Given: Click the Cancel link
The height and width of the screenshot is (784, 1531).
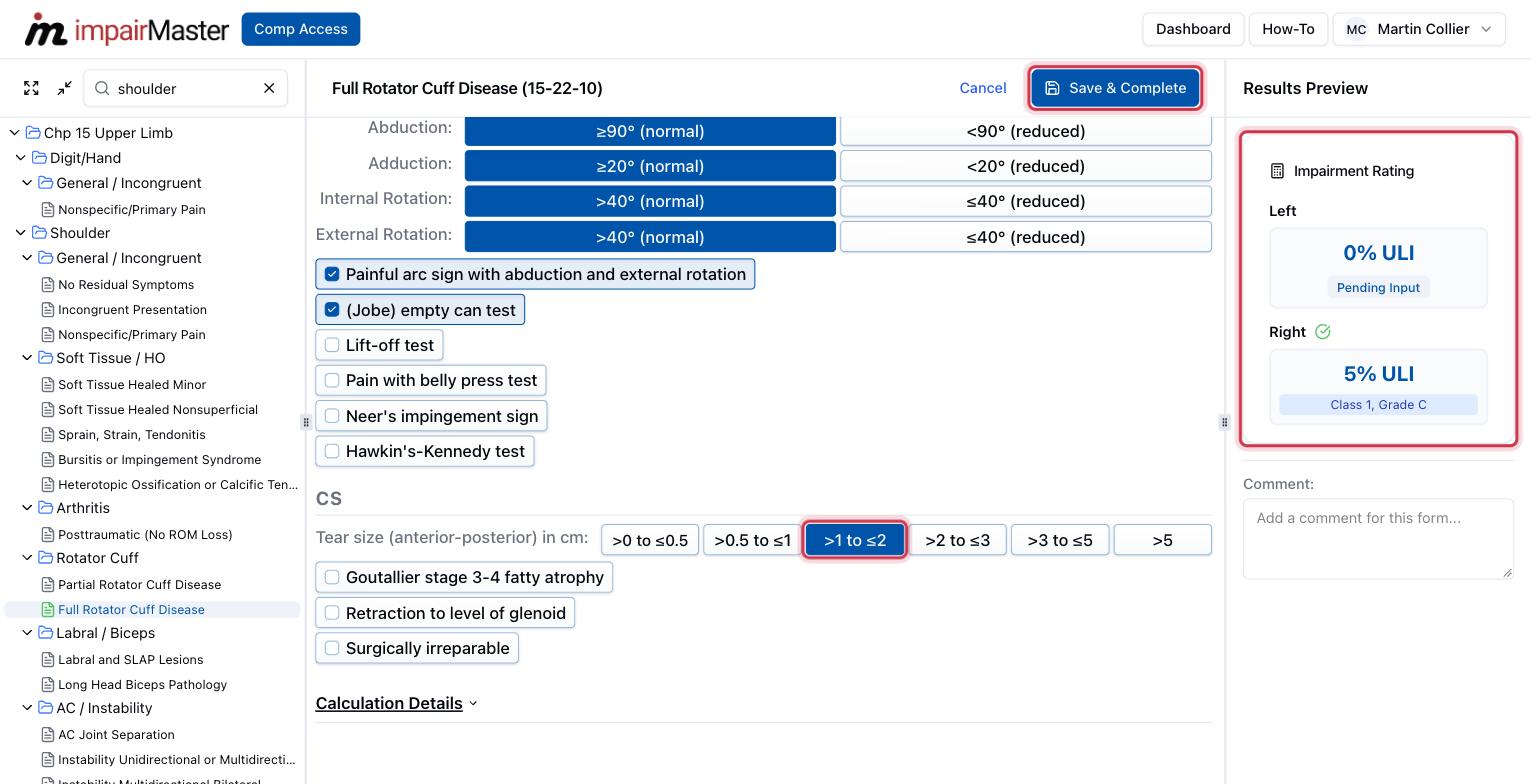Looking at the screenshot, I should pos(983,88).
